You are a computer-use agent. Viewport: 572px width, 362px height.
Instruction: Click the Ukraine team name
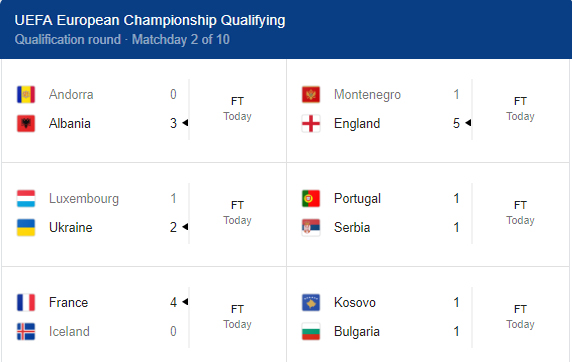[70, 228]
